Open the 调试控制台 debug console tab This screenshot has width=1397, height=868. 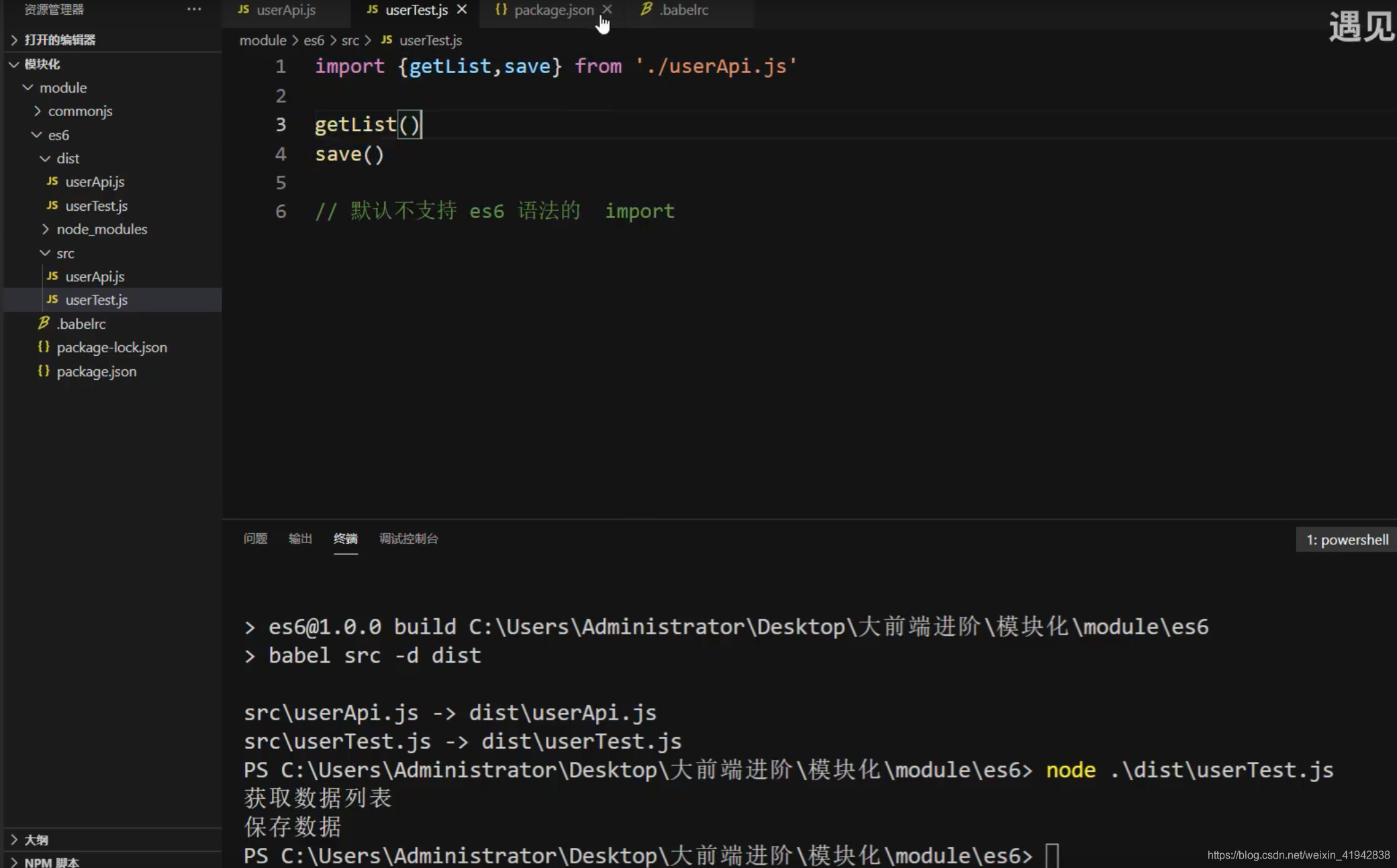[x=408, y=538]
